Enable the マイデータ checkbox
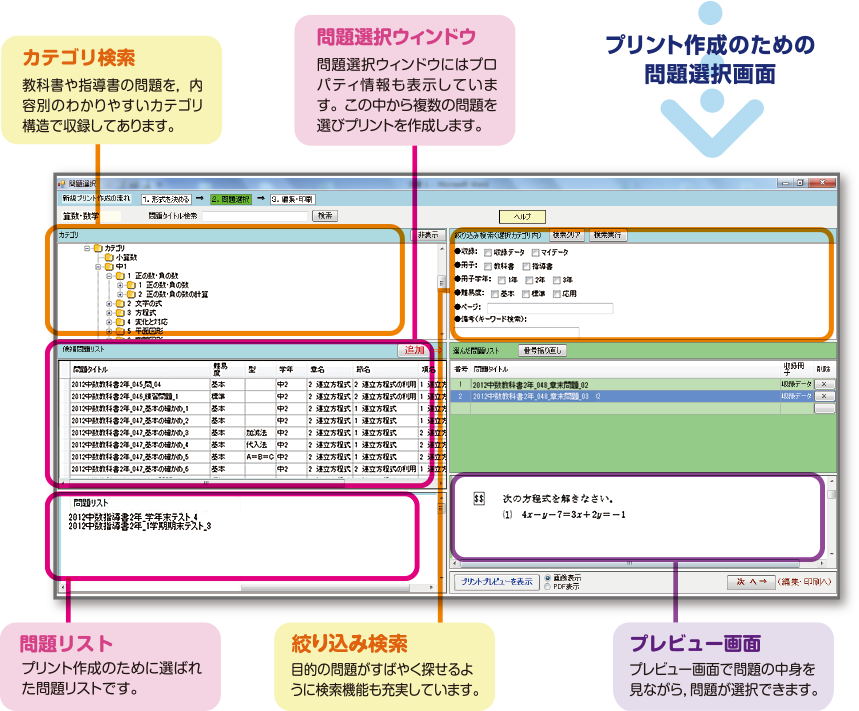This screenshot has height=711, width=859. (x=534, y=253)
